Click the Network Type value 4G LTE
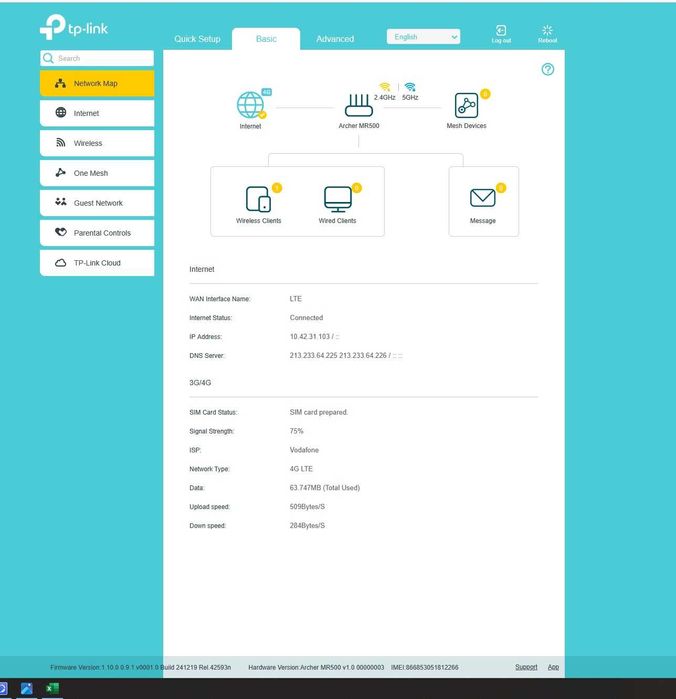 (301, 469)
